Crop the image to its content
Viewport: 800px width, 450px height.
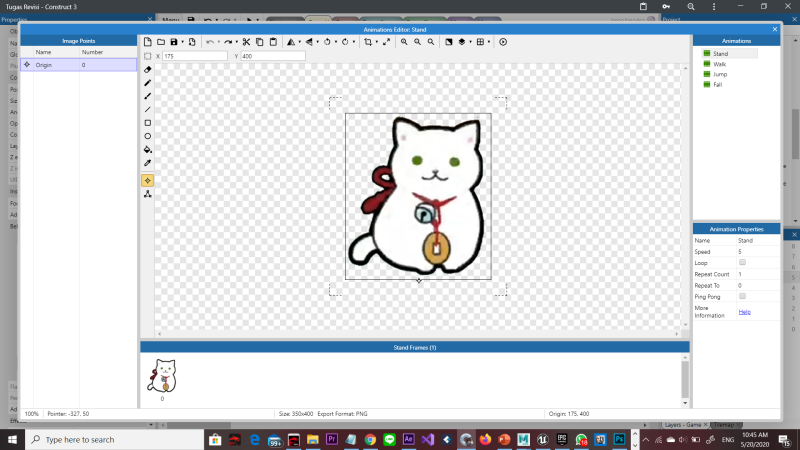368,42
